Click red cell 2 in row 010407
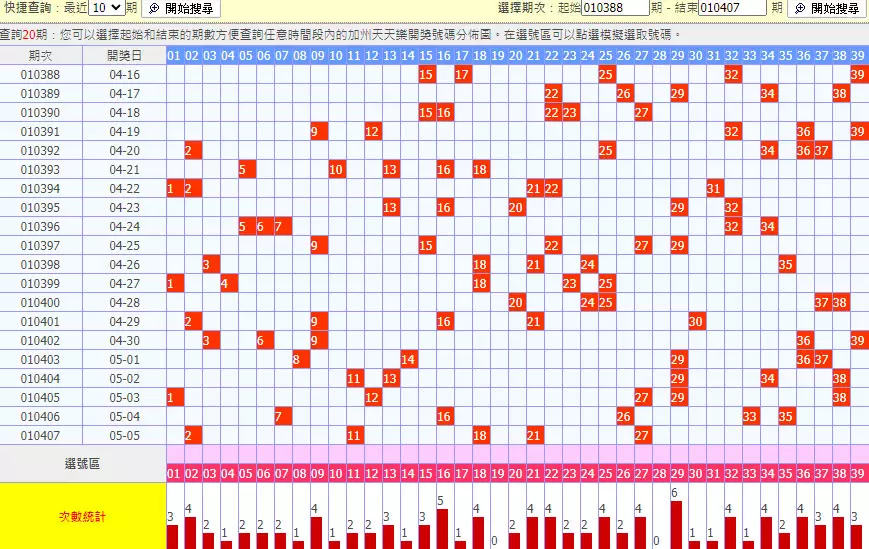The image size is (869, 549). (193, 435)
